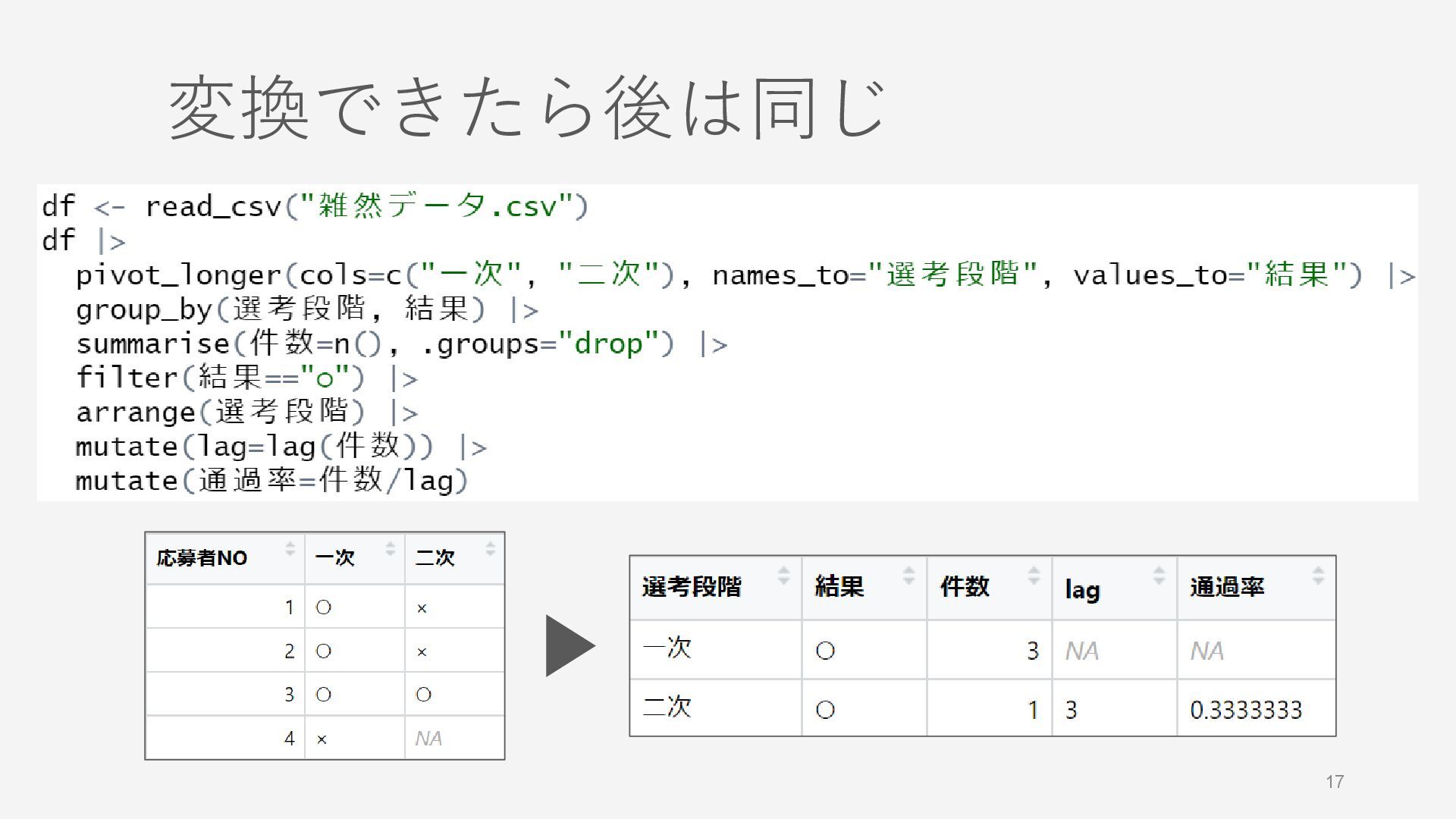Click the group_by code line
The width and height of the screenshot is (1456, 819).
(307, 309)
